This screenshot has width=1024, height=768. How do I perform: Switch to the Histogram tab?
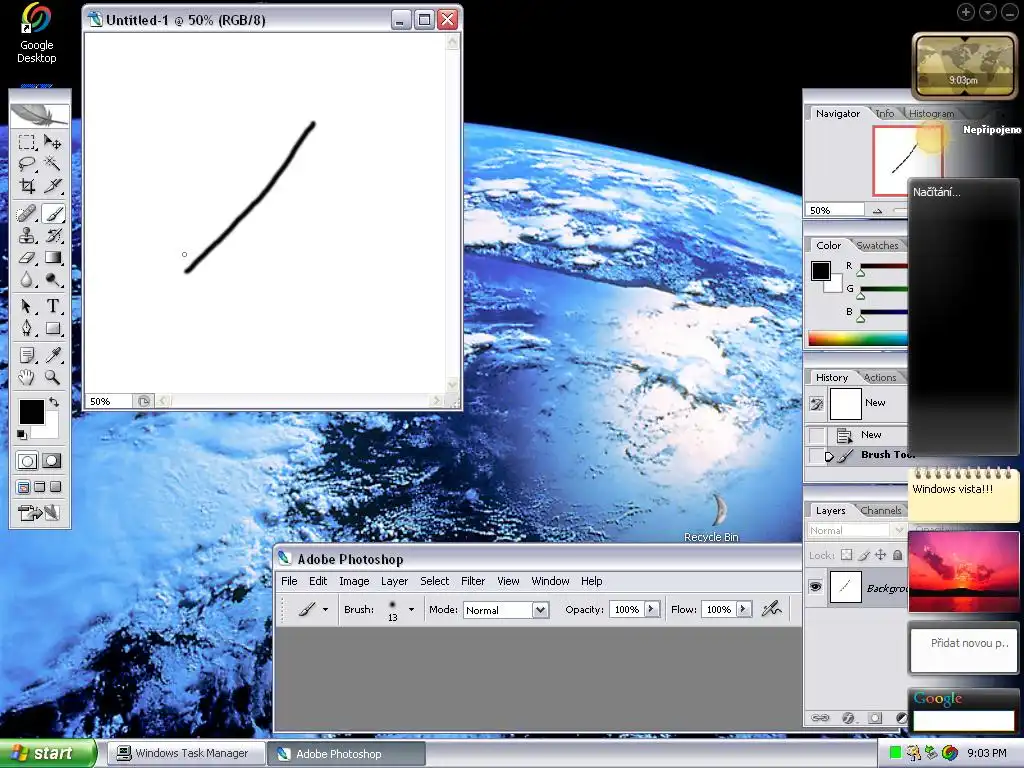(x=931, y=114)
